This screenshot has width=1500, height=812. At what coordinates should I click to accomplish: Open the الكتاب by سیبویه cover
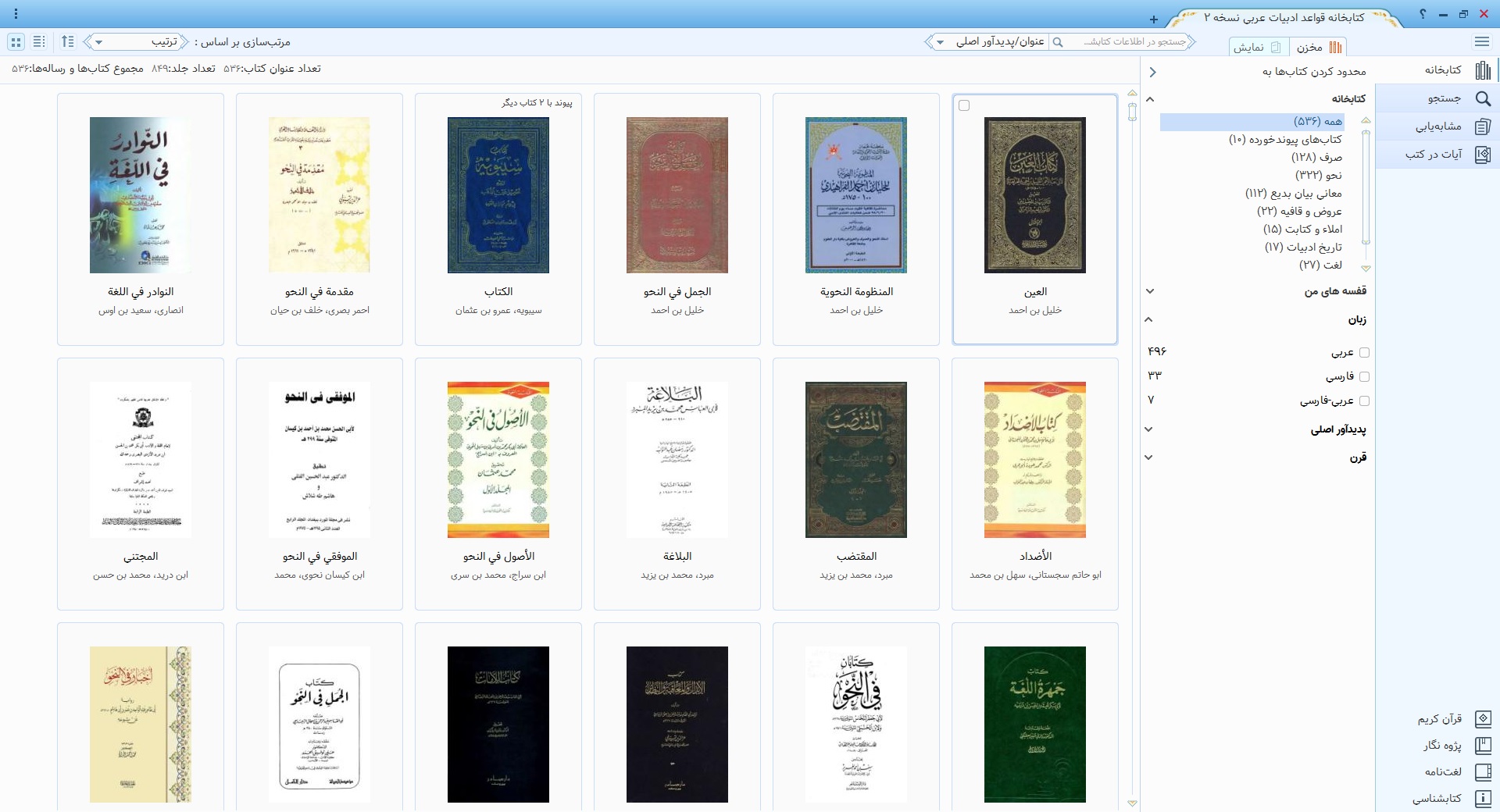pos(498,195)
